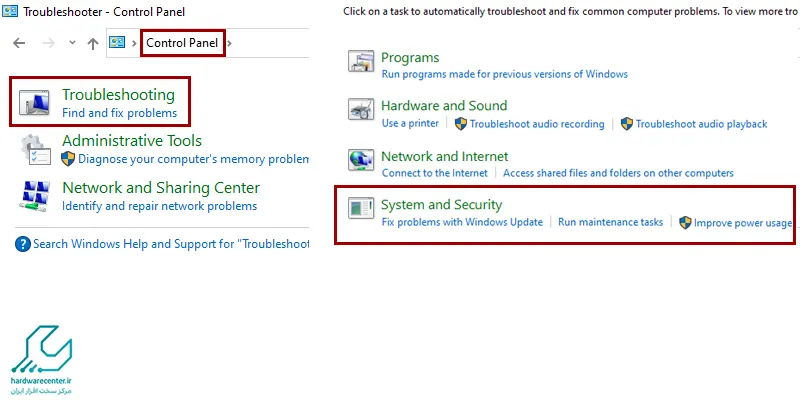Click Improve power usage link
Viewport: 800px width, 400px height.
pyautogui.click(x=743, y=223)
